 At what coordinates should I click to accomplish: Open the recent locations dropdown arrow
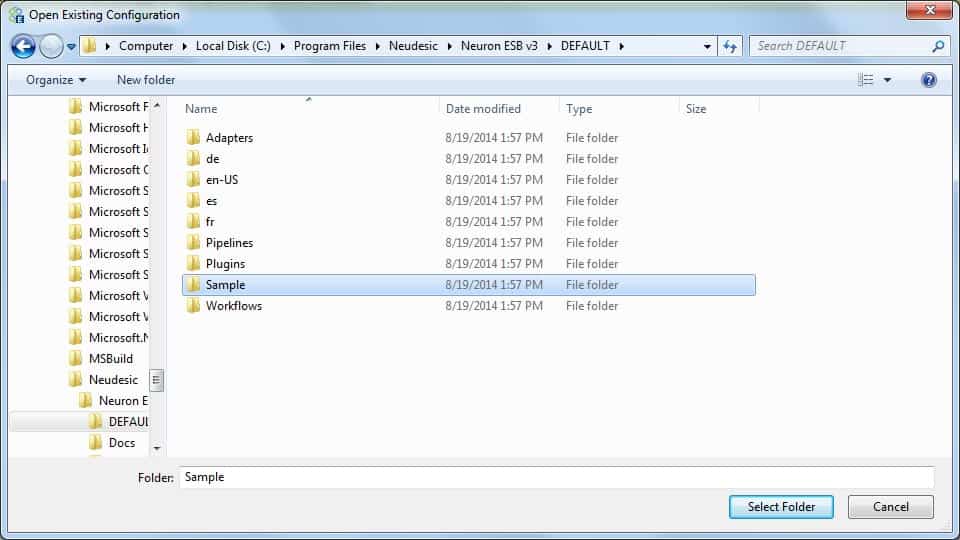(71, 47)
